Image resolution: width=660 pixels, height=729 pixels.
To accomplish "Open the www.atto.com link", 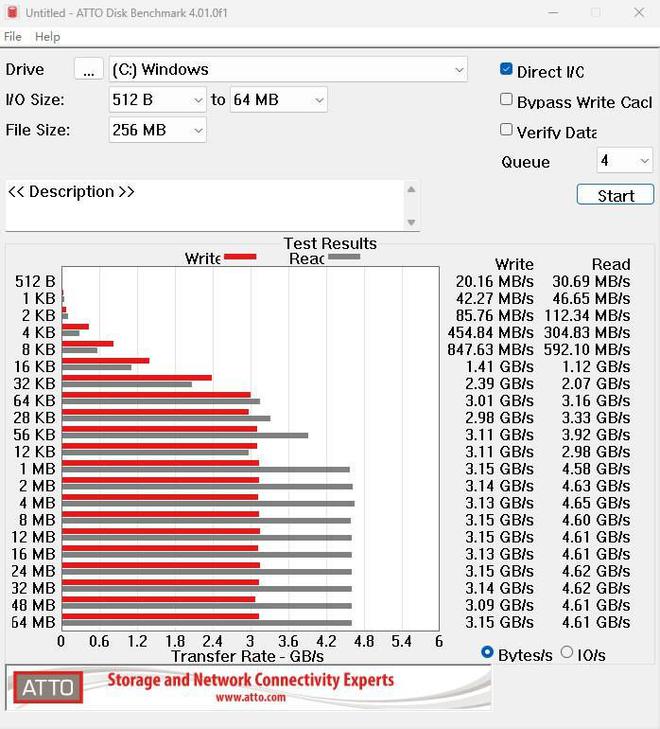I will [251, 697].
